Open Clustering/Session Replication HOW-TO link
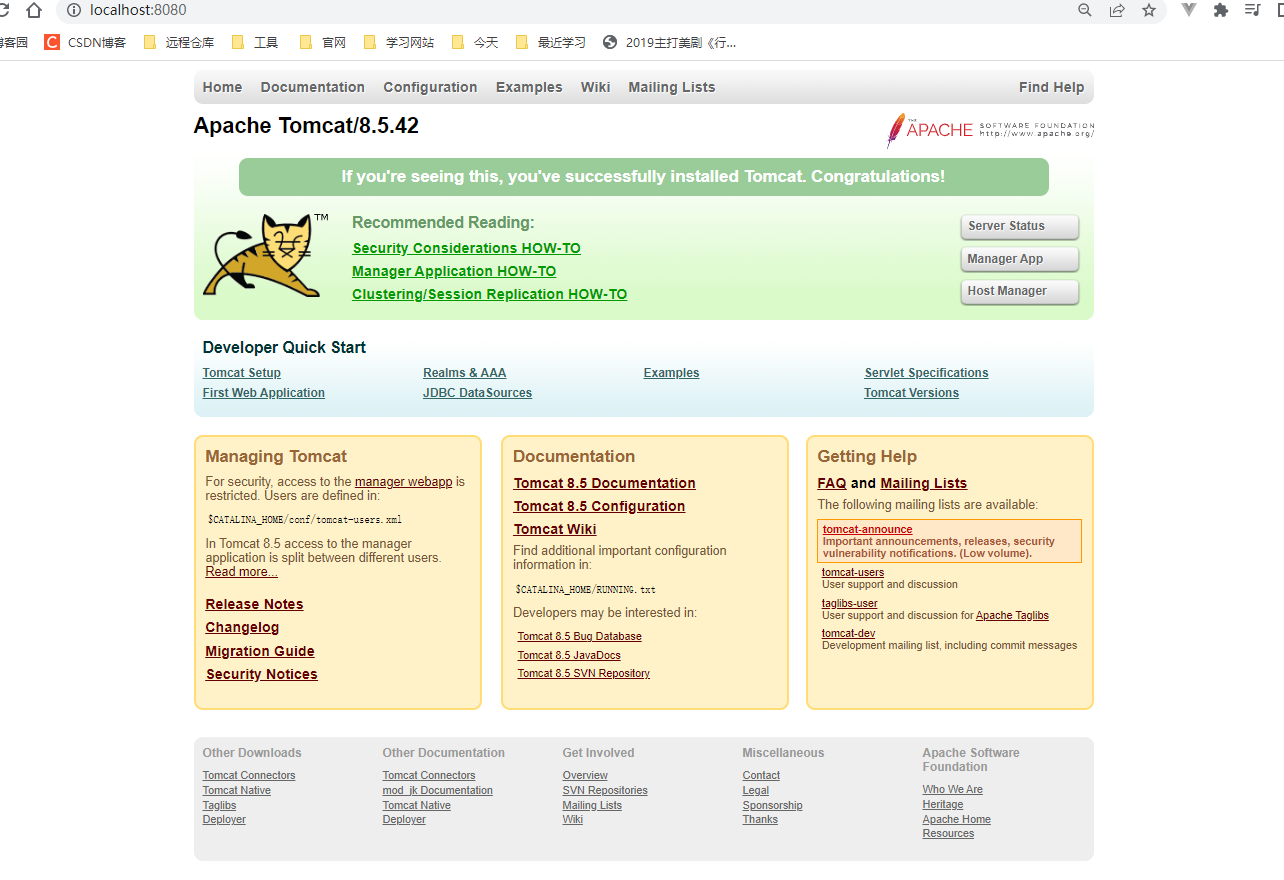1284x880 pixels. tap(490, 294)
